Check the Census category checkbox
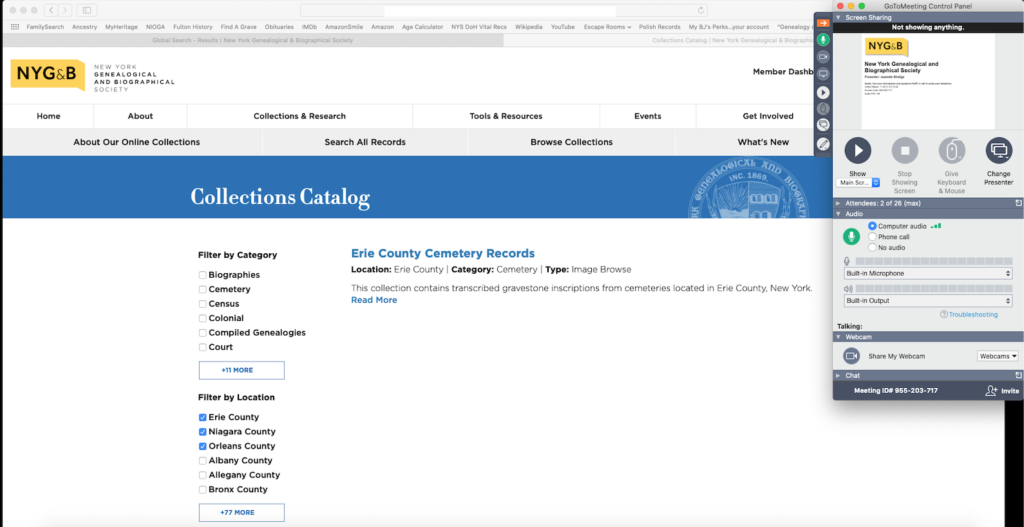The image size is (1024, 527). coord(202,304)
